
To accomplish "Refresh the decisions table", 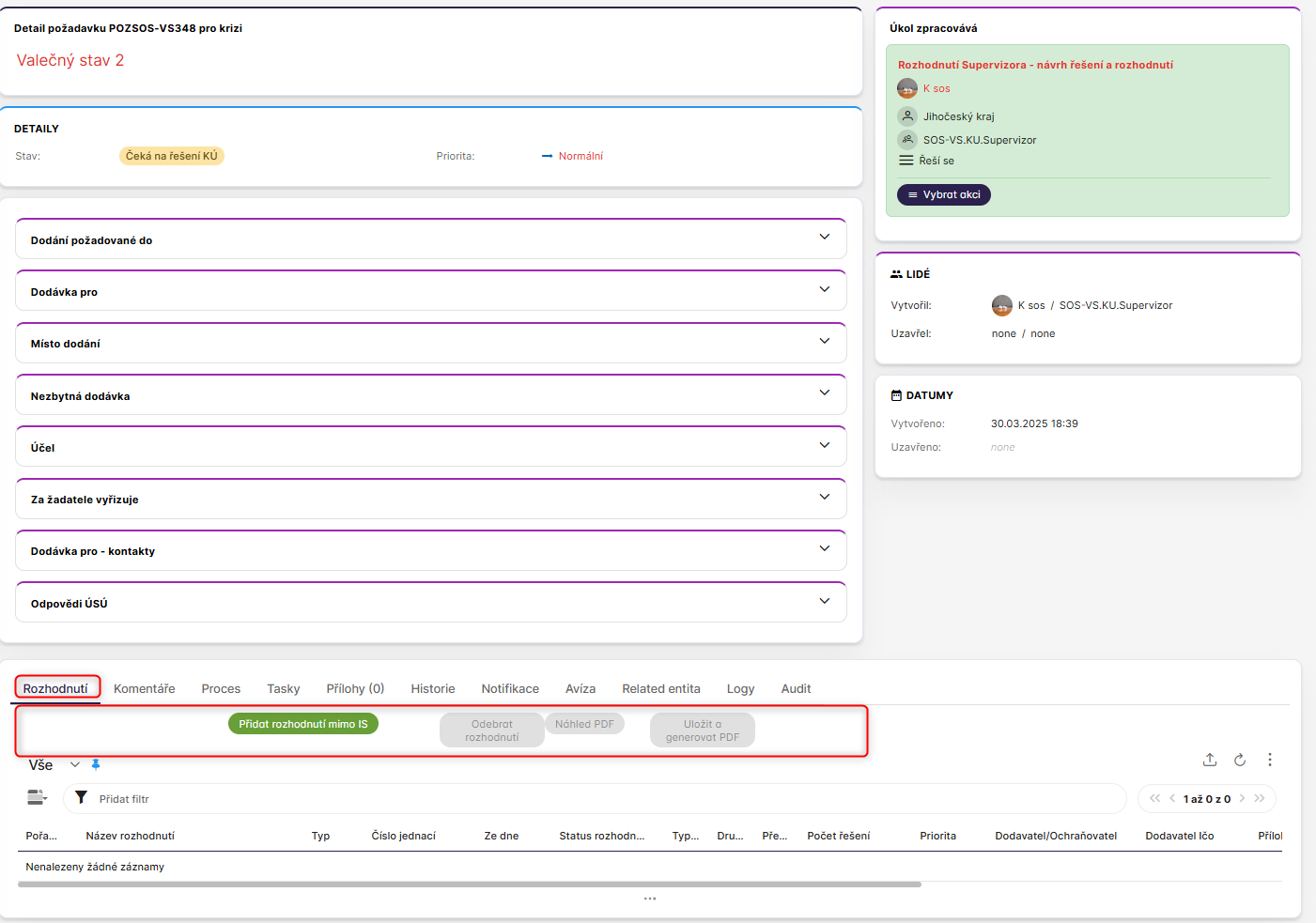I will pyautogui.click(x=1240, y=760).
